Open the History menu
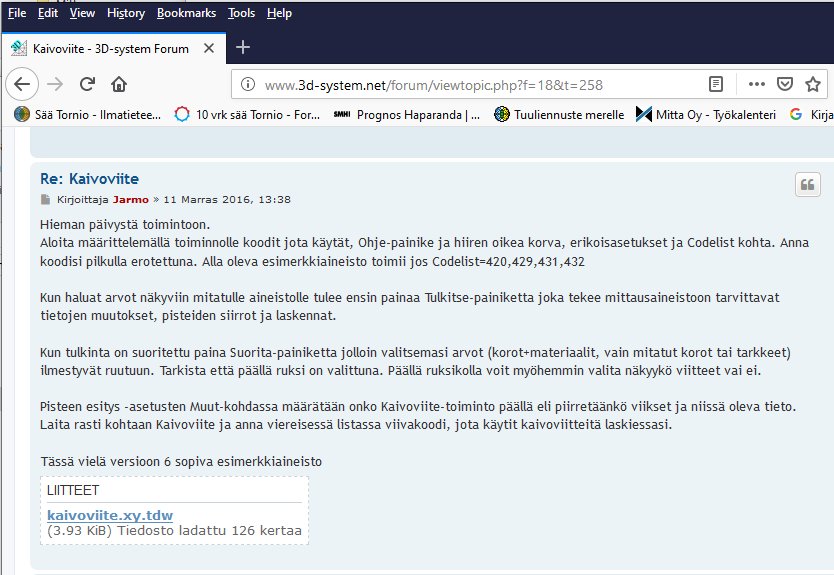Viewport: 834px width, 575px height. [126, 13]
